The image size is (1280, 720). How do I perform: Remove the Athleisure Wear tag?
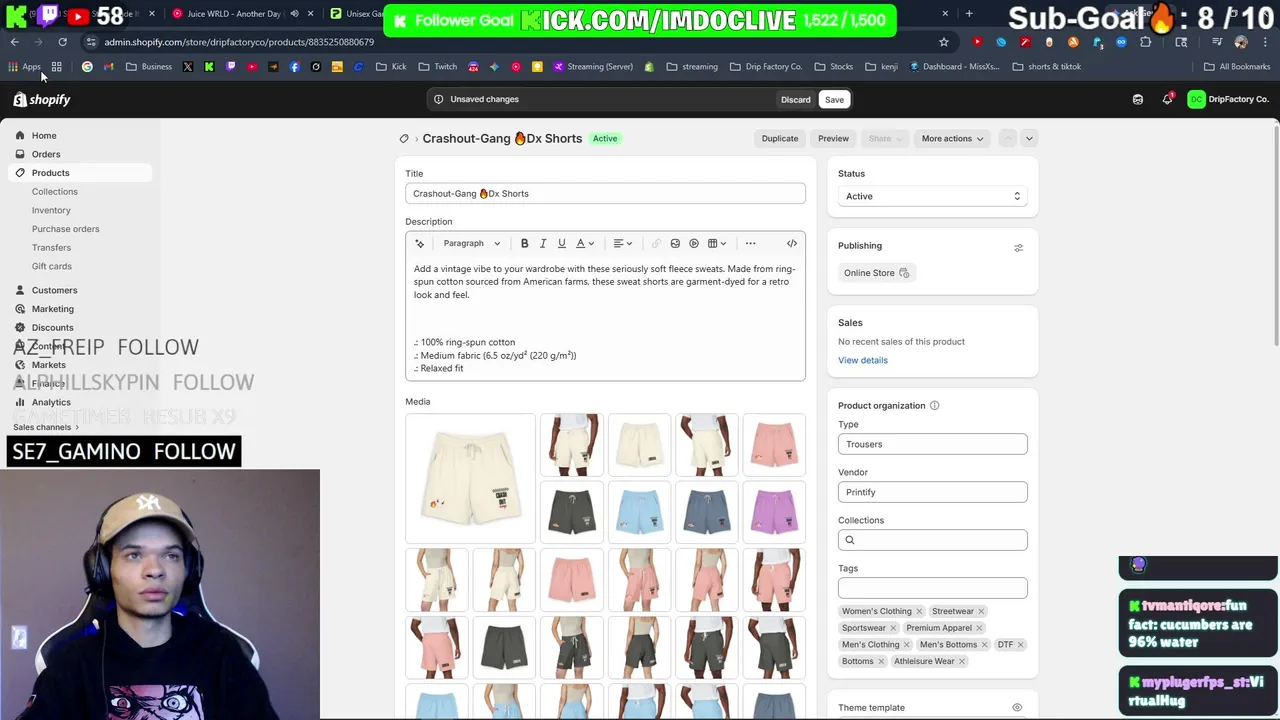[962, 661]
